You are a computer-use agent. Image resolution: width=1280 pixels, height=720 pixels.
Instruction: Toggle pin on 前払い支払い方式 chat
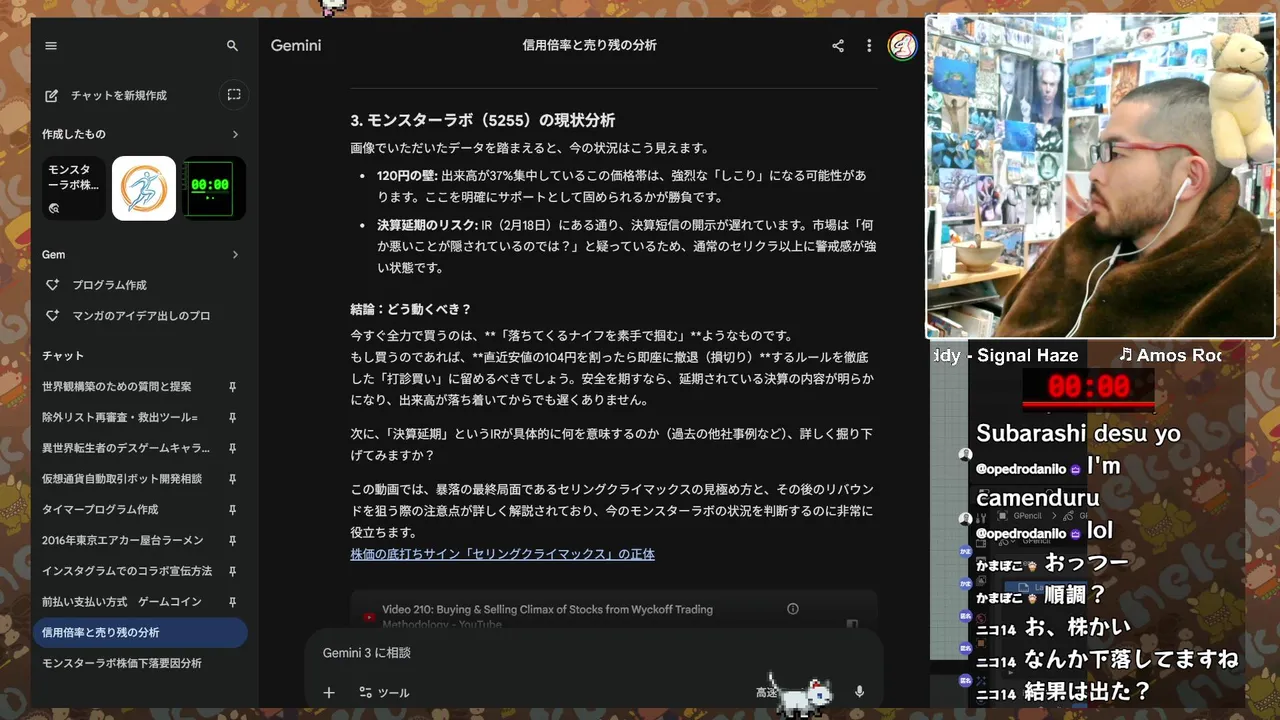pos(232,602)
